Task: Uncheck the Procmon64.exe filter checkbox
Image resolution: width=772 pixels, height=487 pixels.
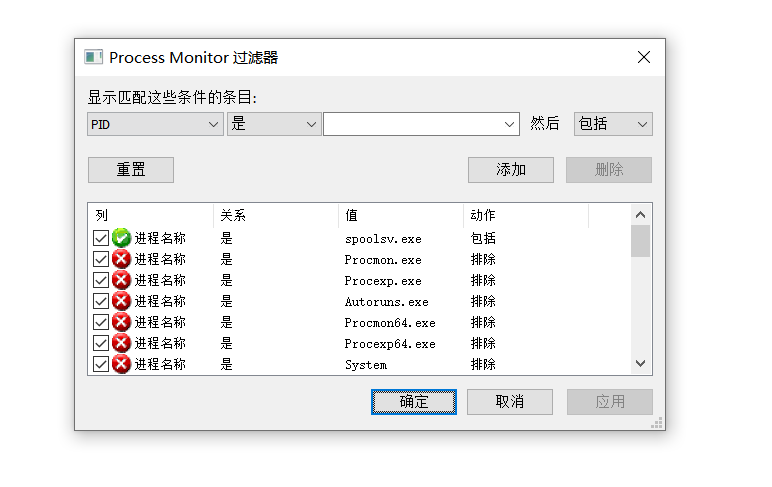Action: (x=101, y=322)
